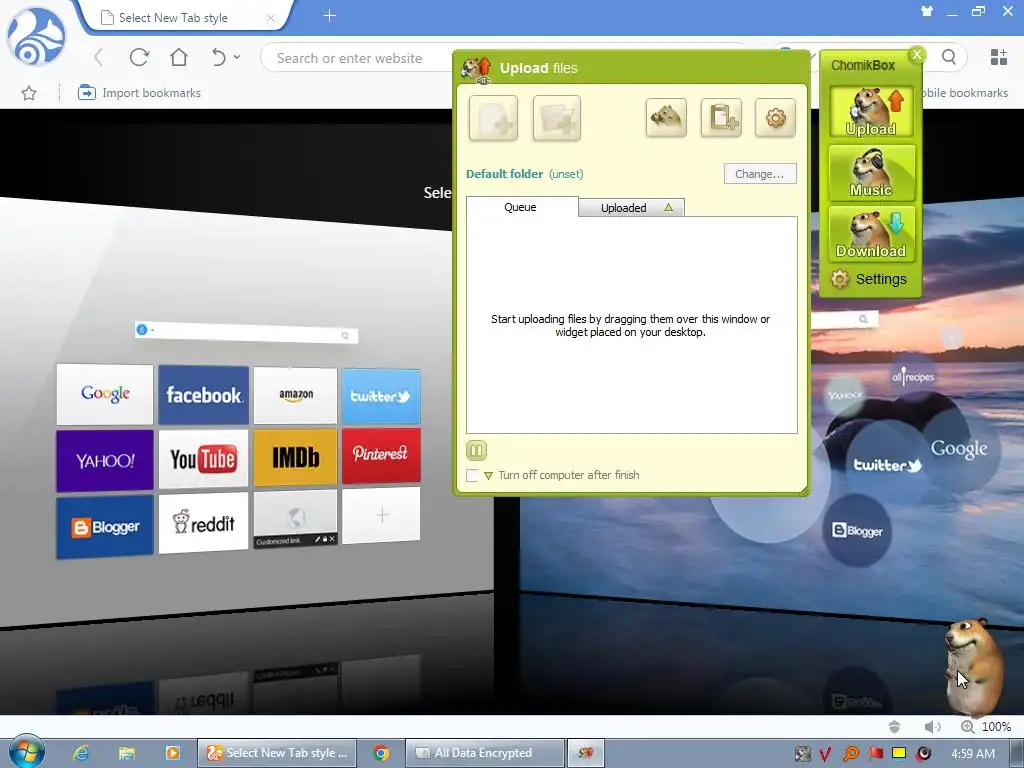Open Chrome from the taskbar
Screen dimensions: 1024x768
coord(381,753)
